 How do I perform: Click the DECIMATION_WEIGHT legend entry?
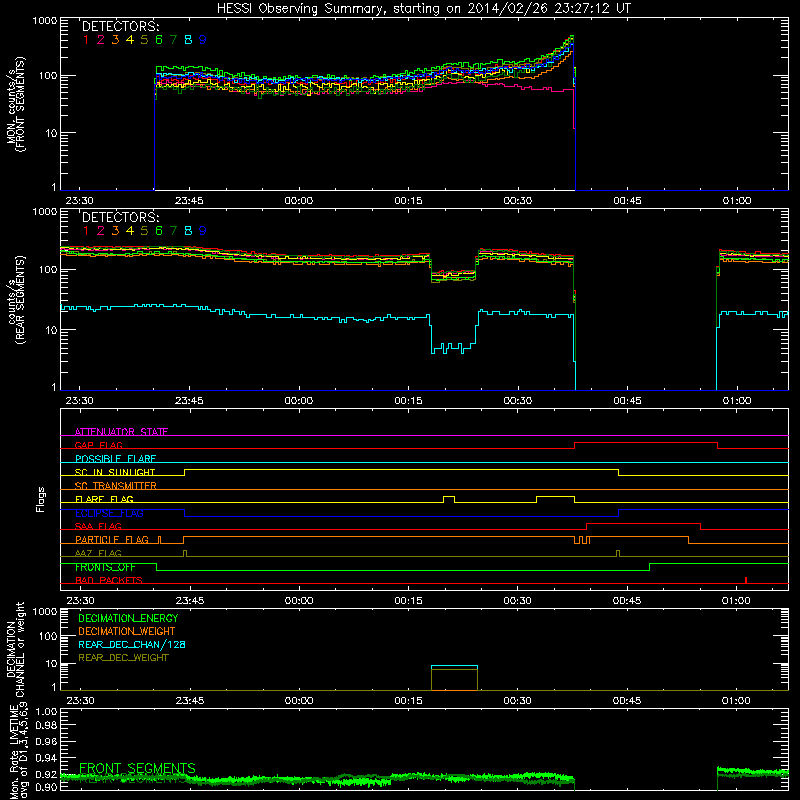[x=127, y=631]
